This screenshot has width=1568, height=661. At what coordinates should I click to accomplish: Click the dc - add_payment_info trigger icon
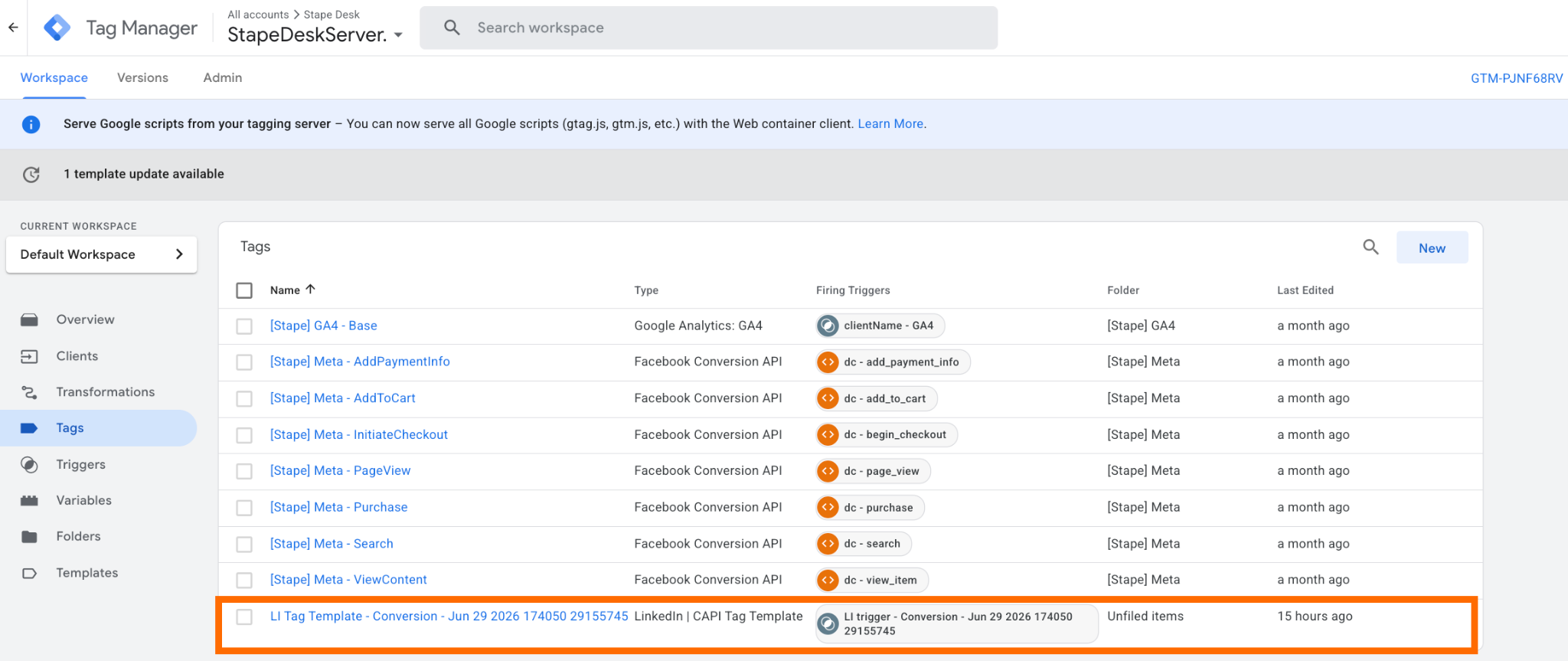coord(828,362)
